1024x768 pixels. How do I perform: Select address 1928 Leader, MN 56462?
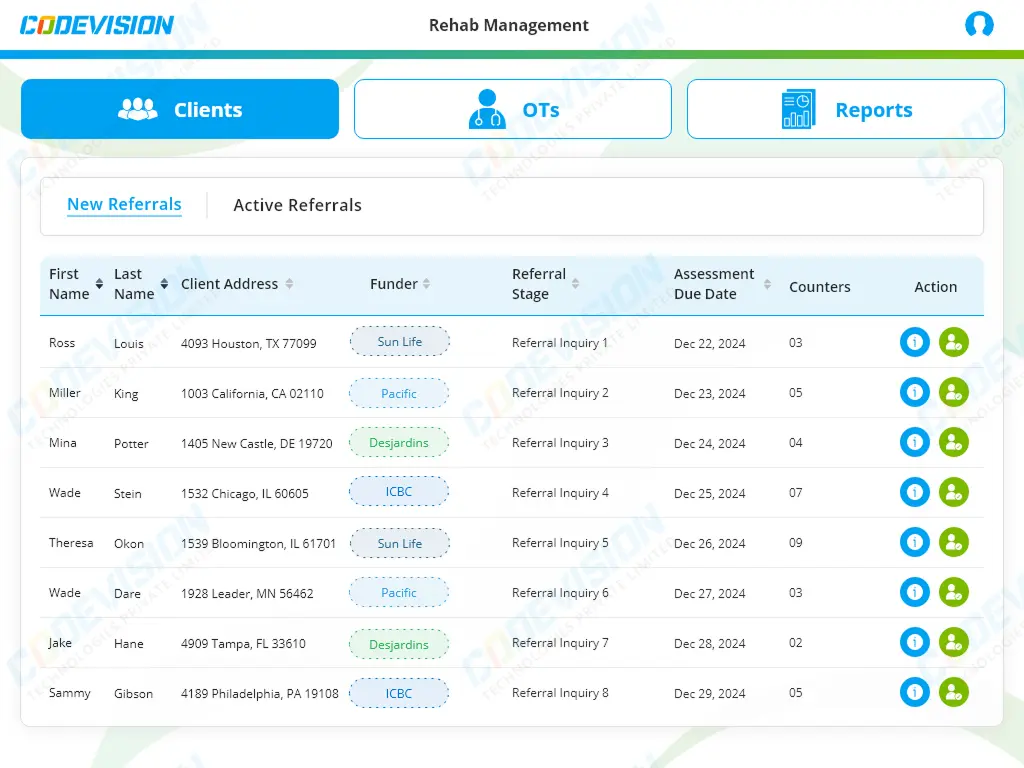point(247,594)
